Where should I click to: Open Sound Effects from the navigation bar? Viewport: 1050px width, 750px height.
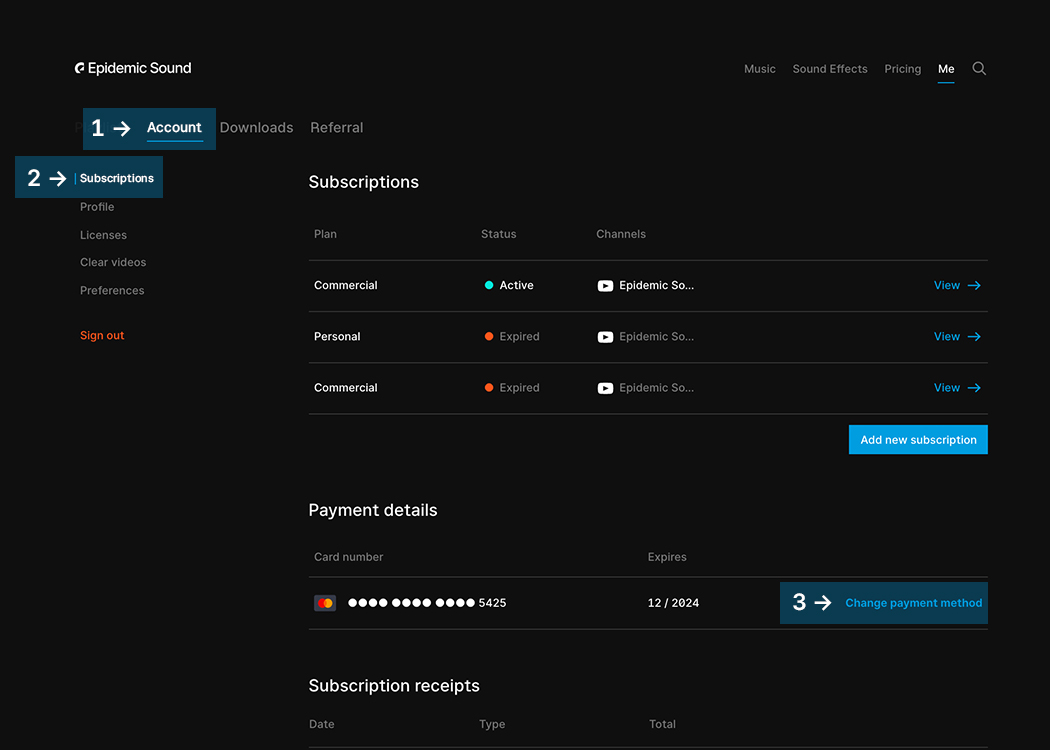tap(830, 68)
